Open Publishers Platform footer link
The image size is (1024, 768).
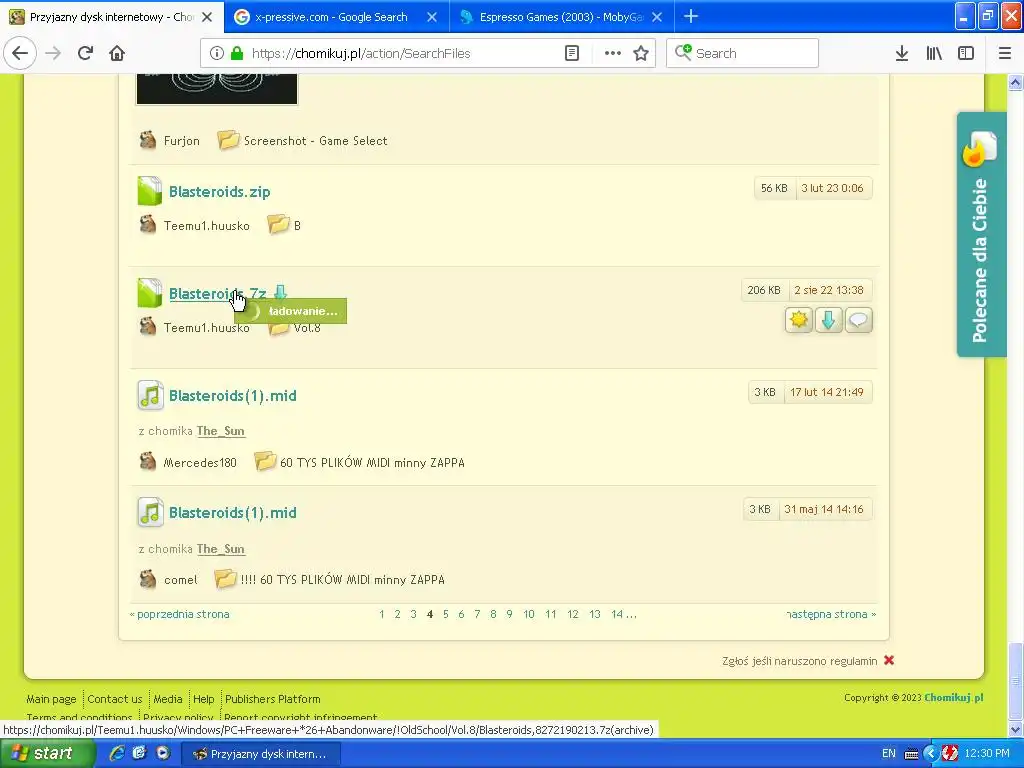273,699
